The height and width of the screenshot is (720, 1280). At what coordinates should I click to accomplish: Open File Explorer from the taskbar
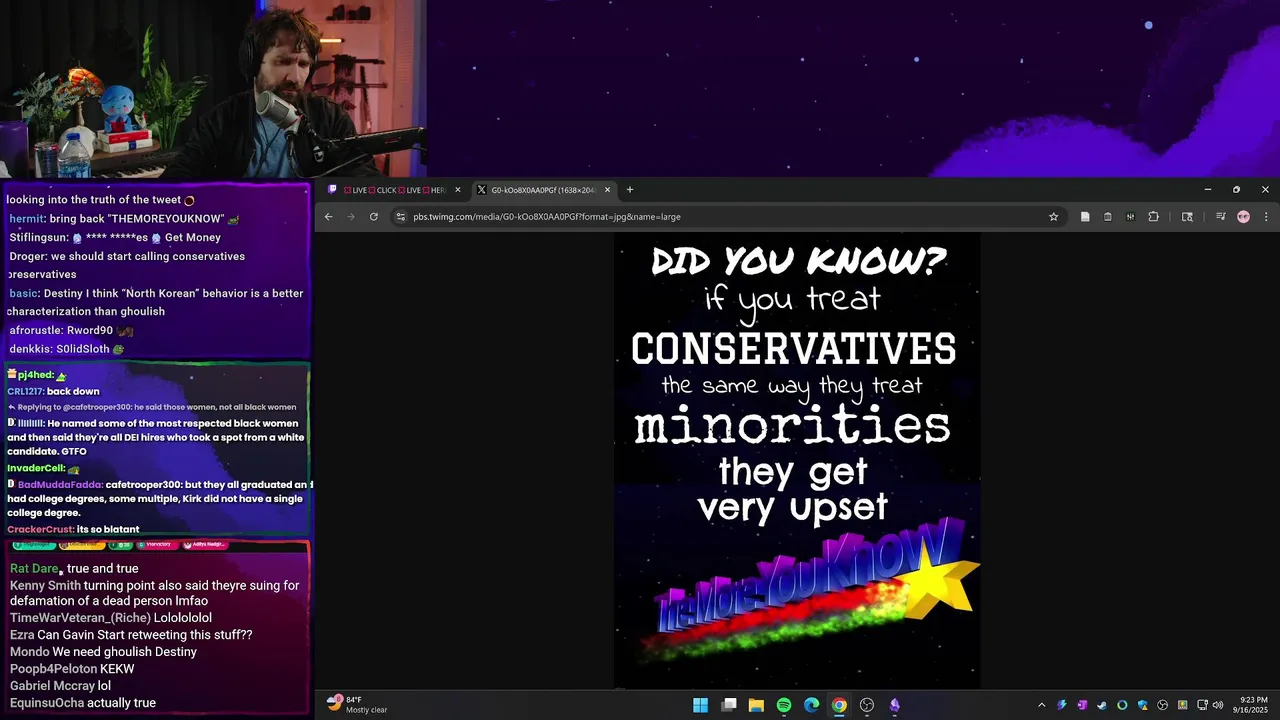[x=757, y=705]
